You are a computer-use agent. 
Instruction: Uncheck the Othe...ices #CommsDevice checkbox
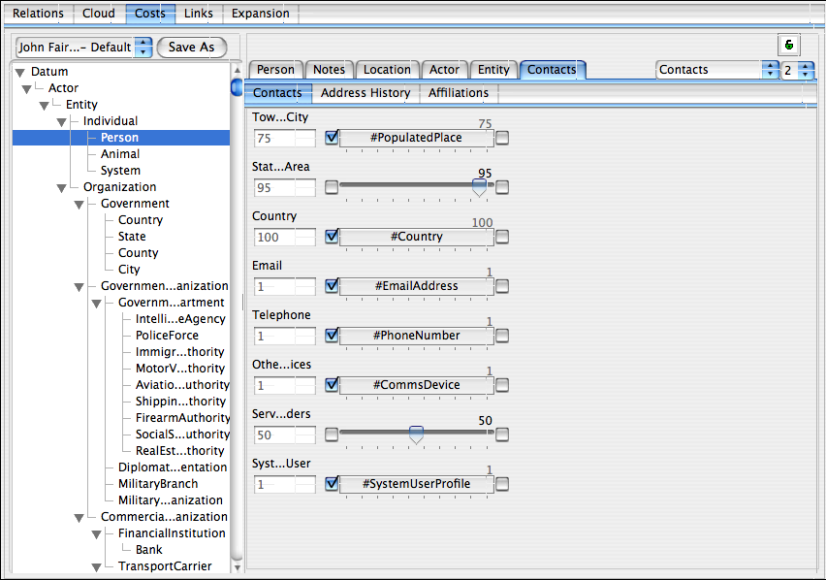[332, 385]
